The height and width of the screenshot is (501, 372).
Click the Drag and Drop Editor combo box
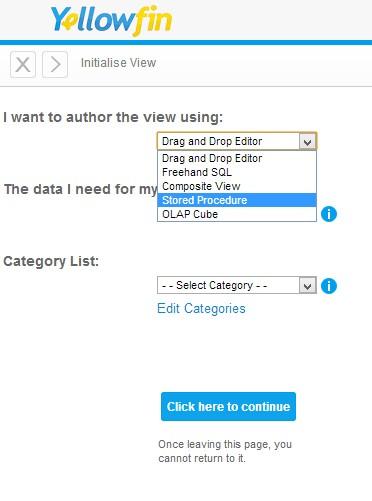tap(237, 141)
